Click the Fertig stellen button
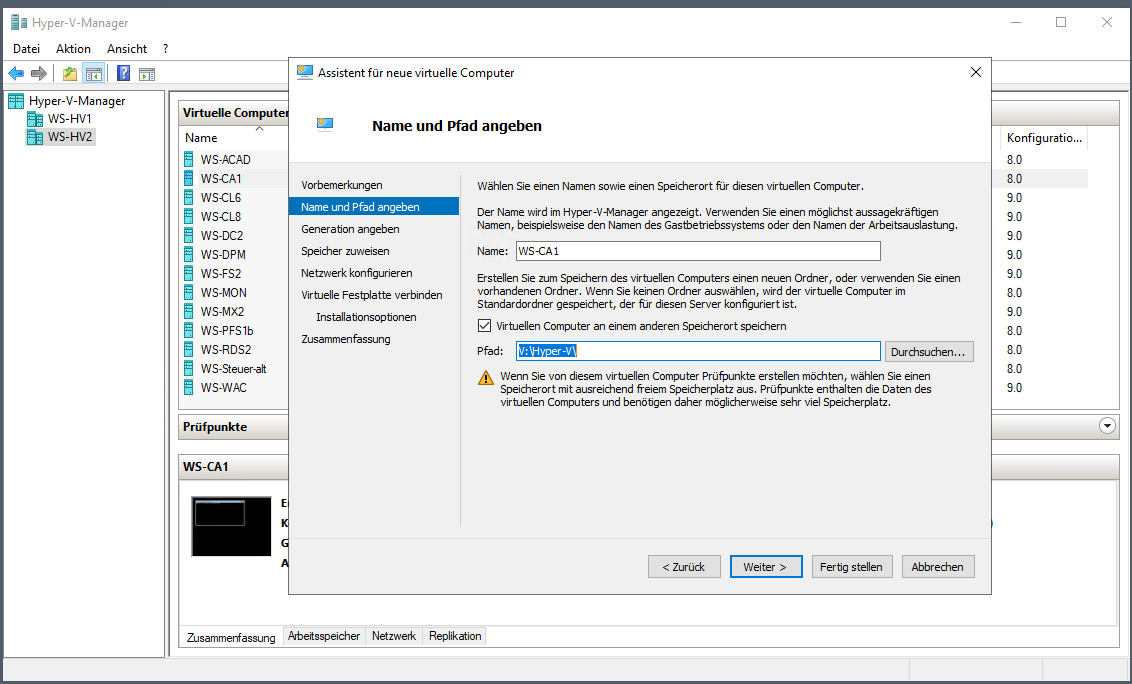 point(851,567)
